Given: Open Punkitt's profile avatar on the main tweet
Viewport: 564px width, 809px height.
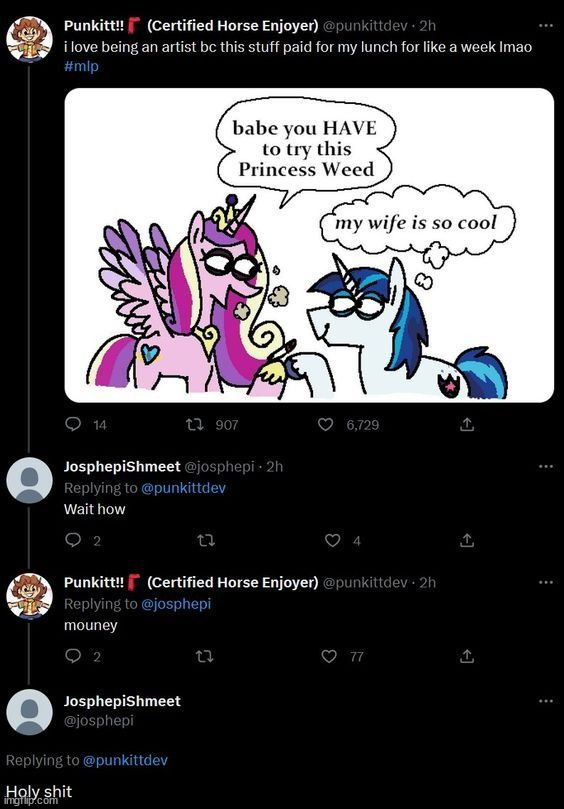Looking at the screenshot, I should click(x=29, y=39).
